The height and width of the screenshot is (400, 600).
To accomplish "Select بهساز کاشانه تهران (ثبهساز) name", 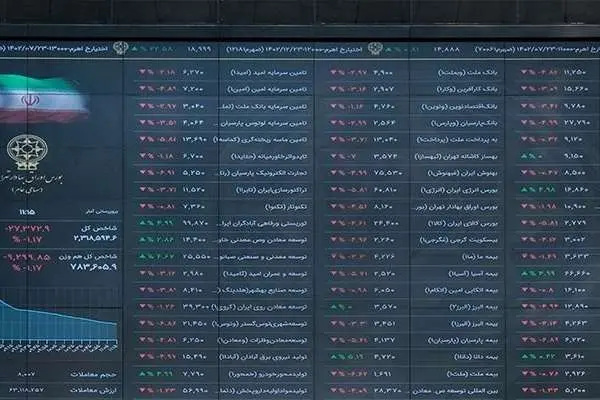I will tap(456, 157).
